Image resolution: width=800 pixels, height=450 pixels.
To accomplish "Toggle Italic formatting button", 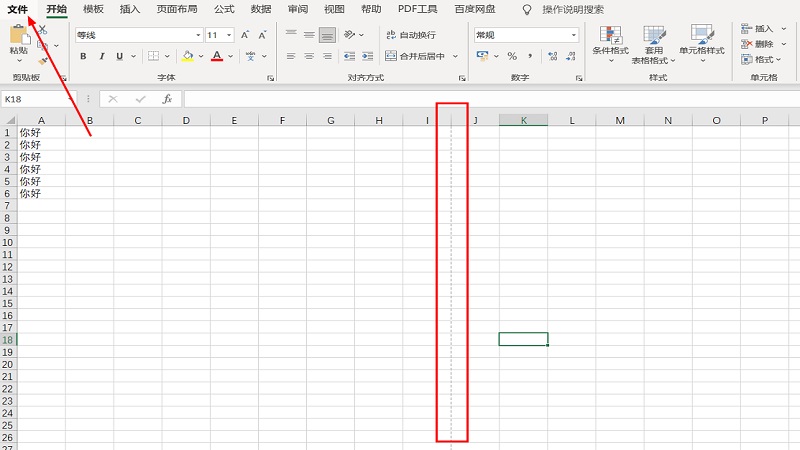I will (x=100, y=56).
